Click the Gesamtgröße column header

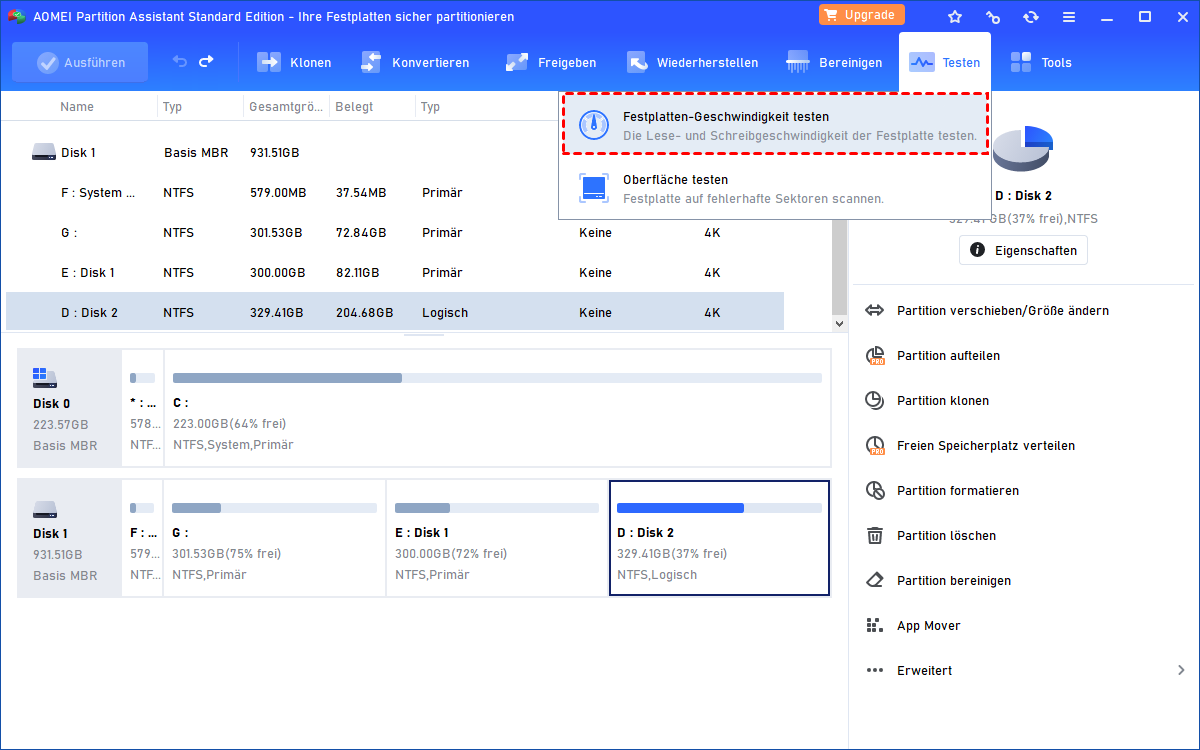[285, 106]
